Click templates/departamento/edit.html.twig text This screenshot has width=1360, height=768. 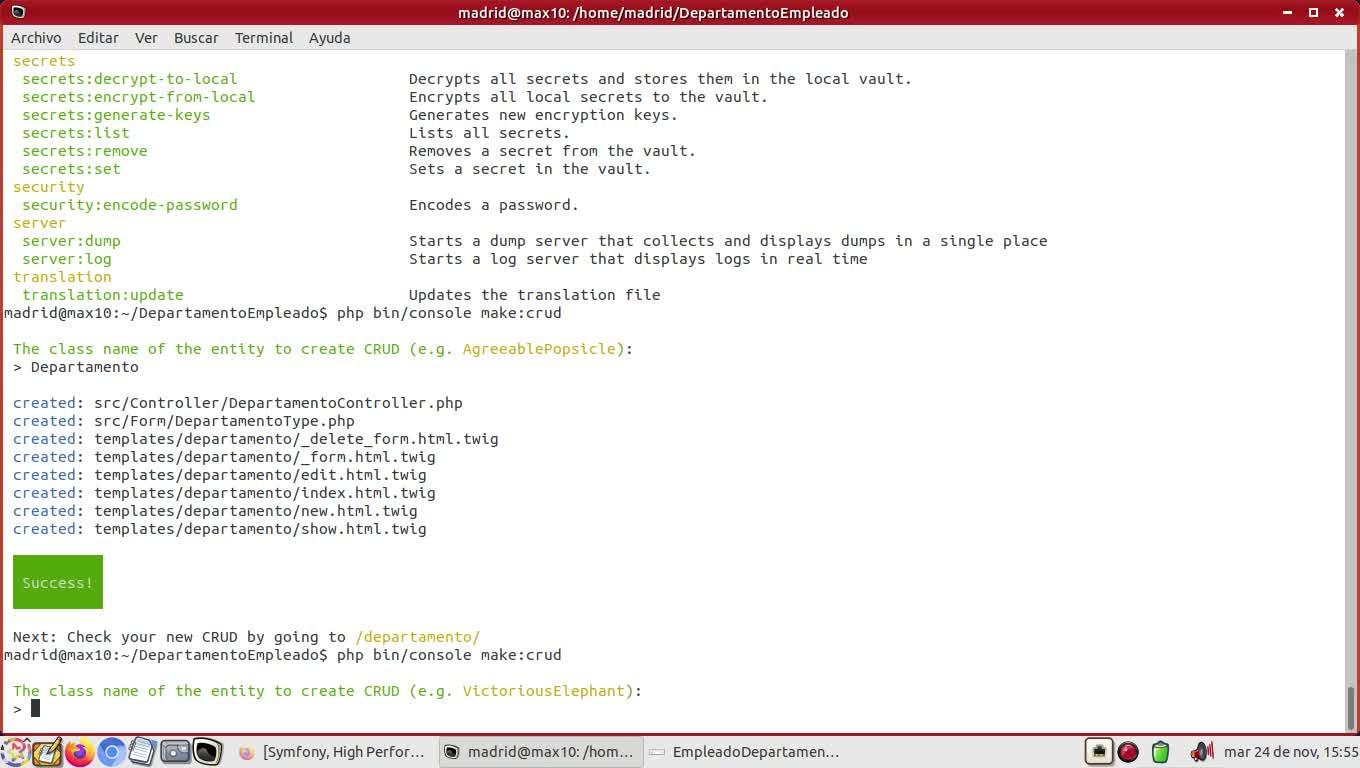(x=260, y=475)
